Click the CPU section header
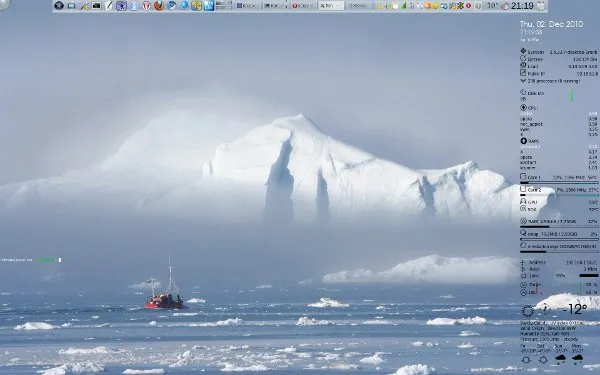This screenshot has height=375, width=600. coord(528,108)
